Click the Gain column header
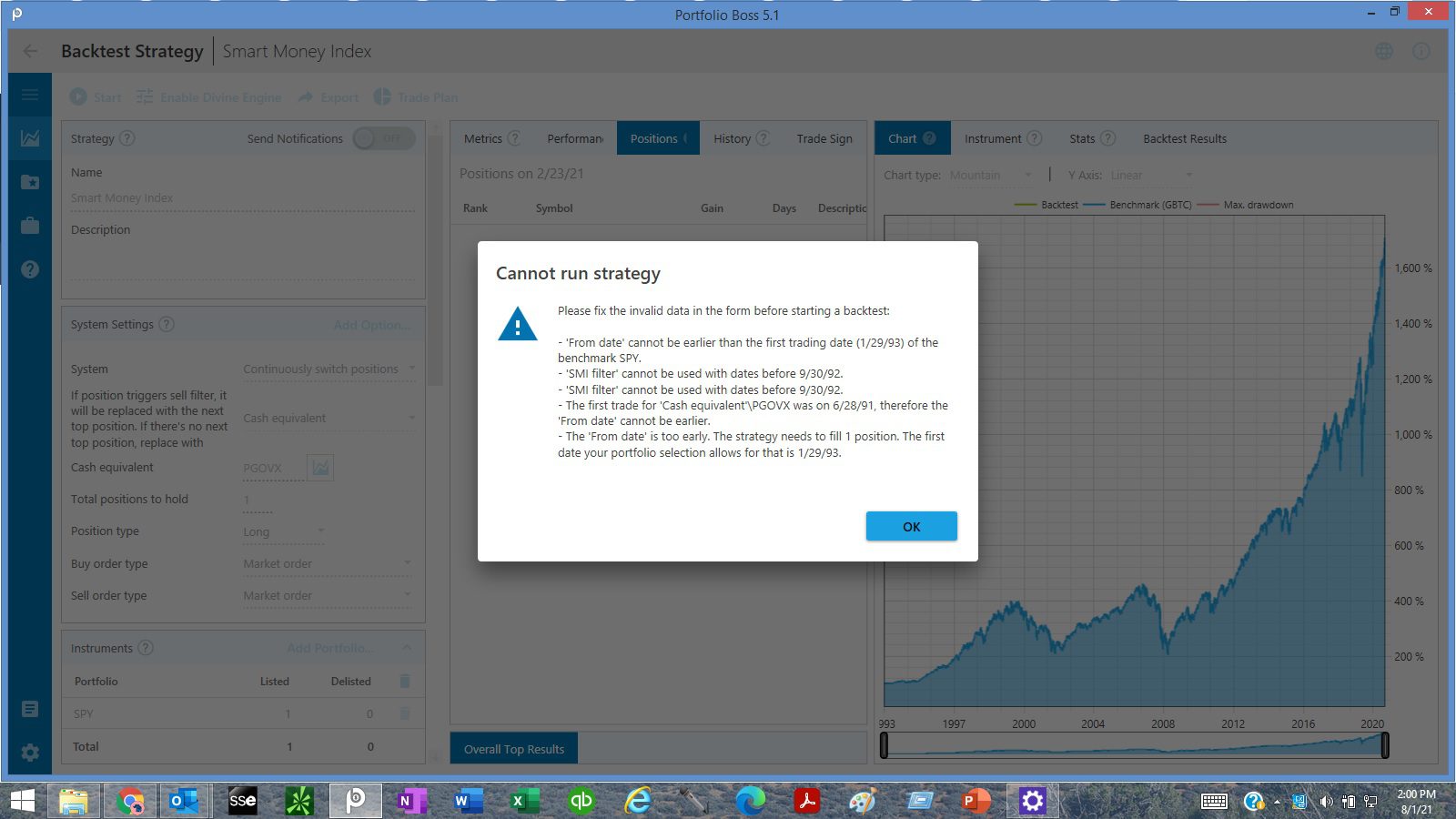Viewport: 1456px width, 819px height. pyautogui.click(x=712, y=208)
